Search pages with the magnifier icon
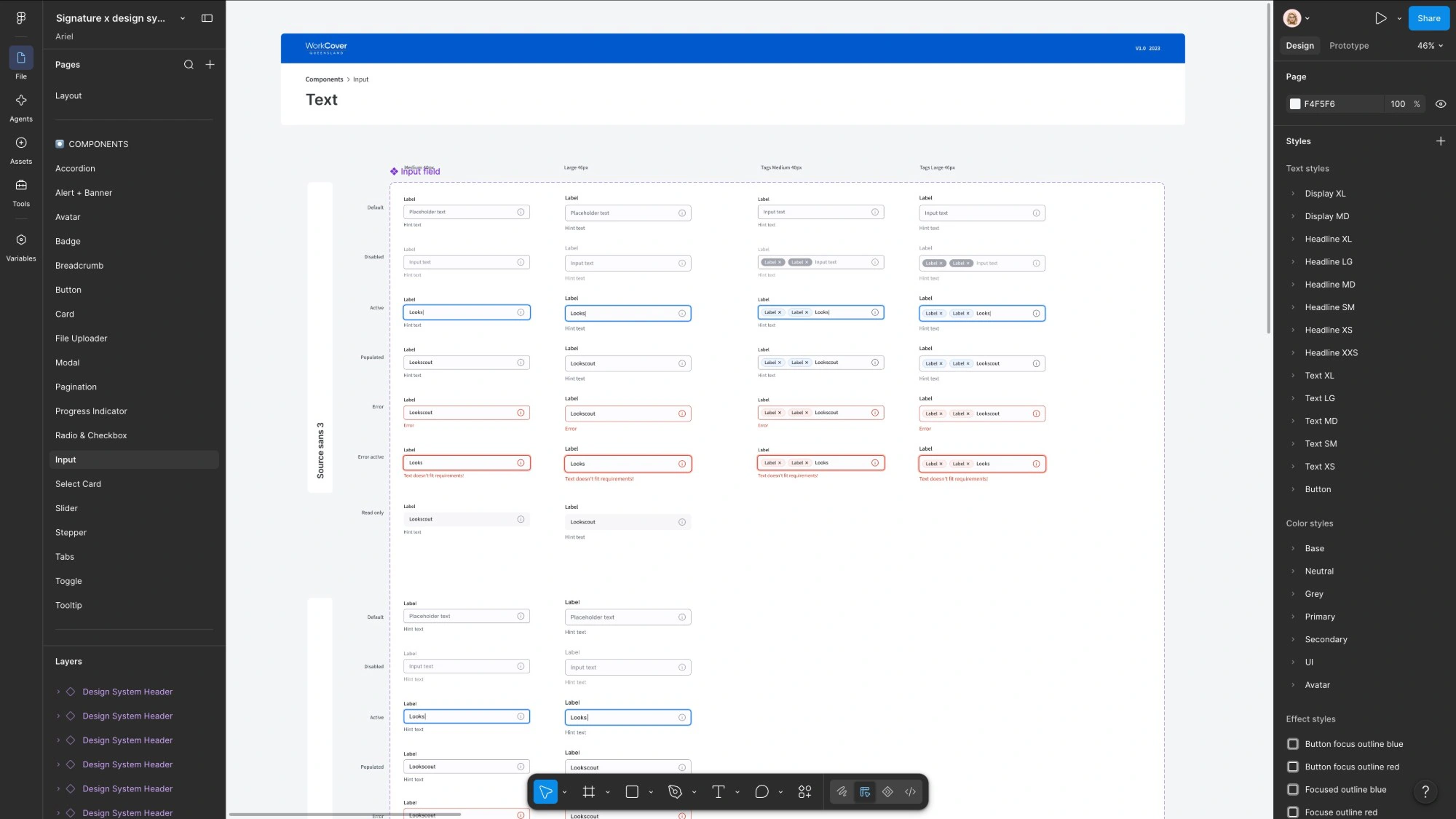The width and height of the screenshot is (1456, 819). 189,65
